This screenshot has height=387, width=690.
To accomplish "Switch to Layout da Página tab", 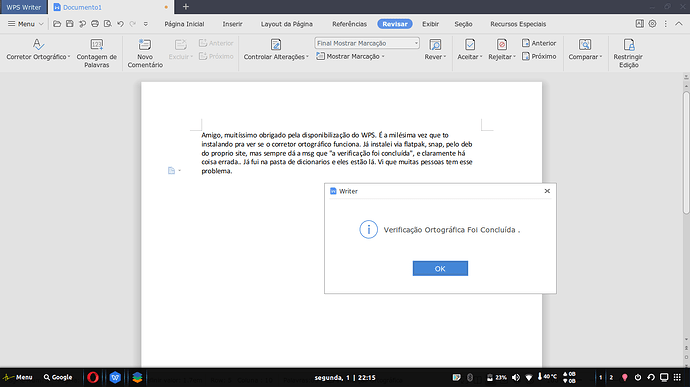I will pyautogui.click(x=286, y=24).
